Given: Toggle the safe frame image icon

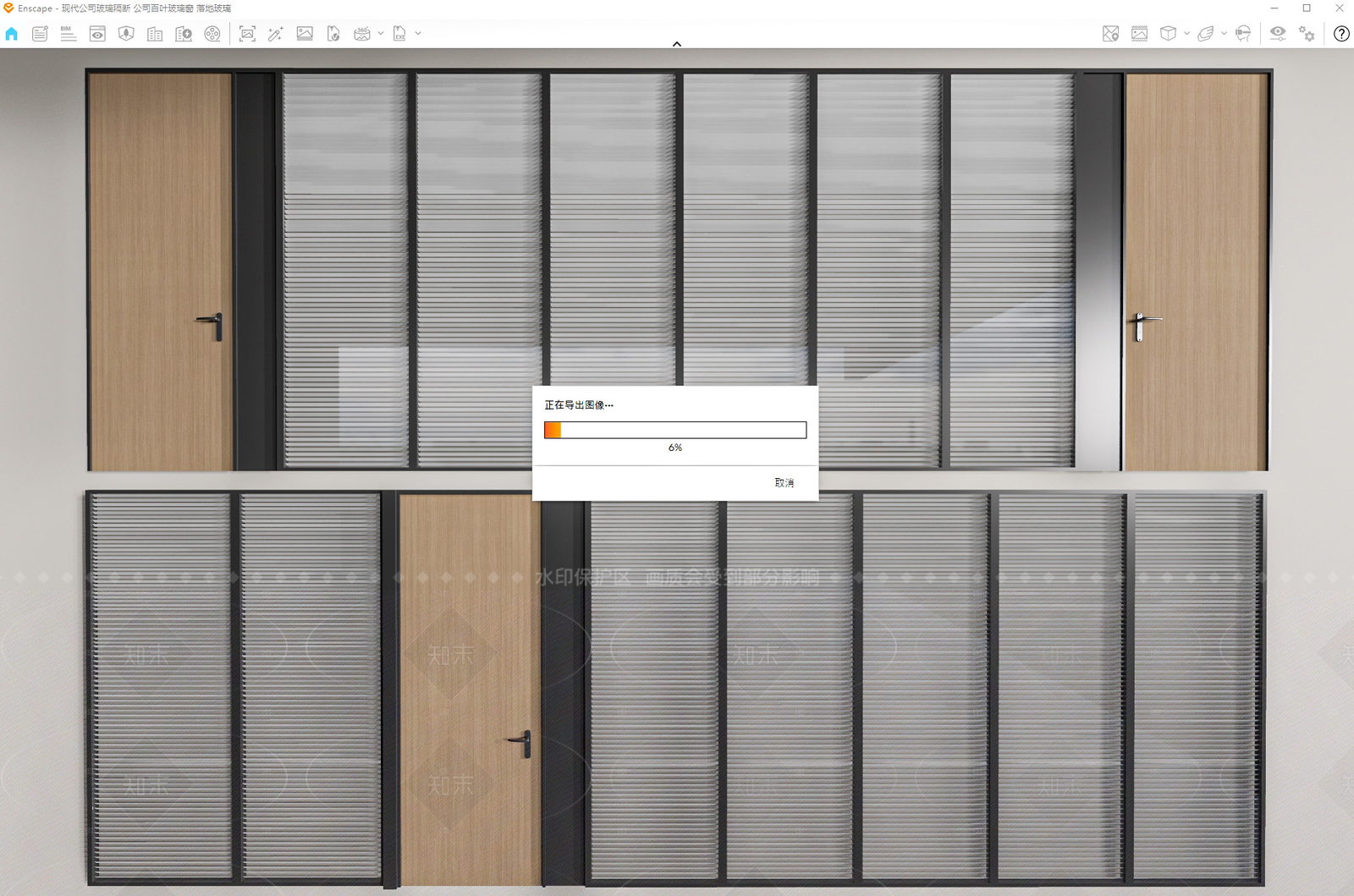Looking at the screenshot, I should point(1140,34).
